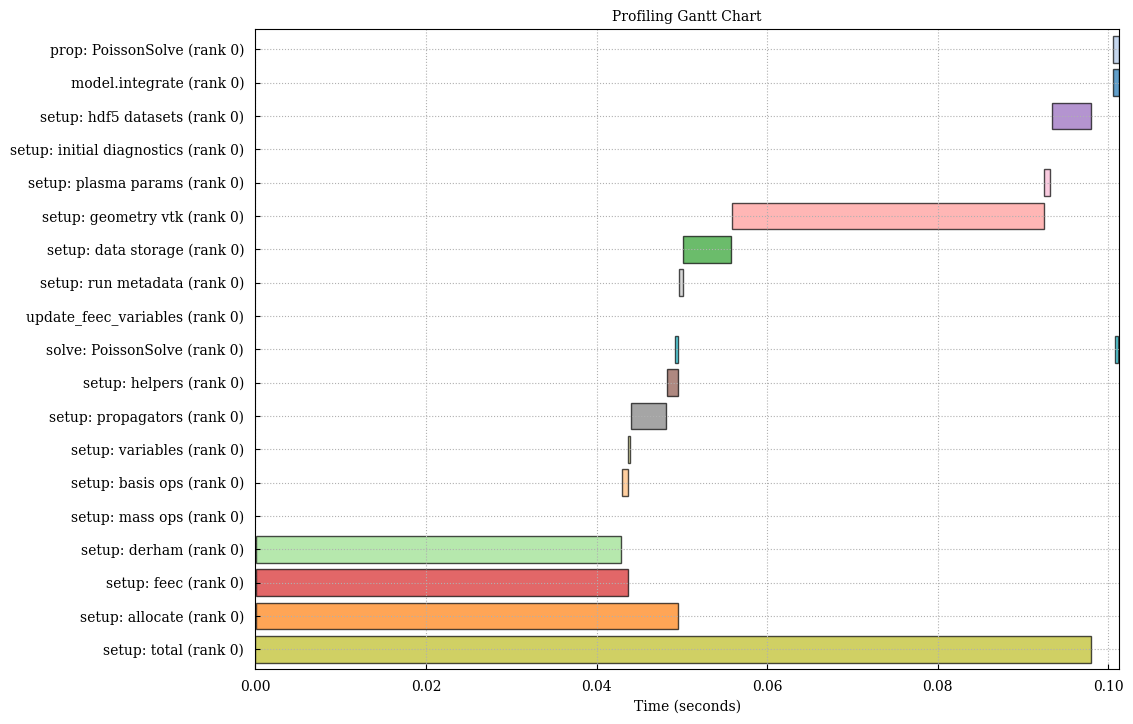Select the 'setup: mass ops (rank 0)' label
This screenshot has width=1133, height=724.
[x=158, y=517]
